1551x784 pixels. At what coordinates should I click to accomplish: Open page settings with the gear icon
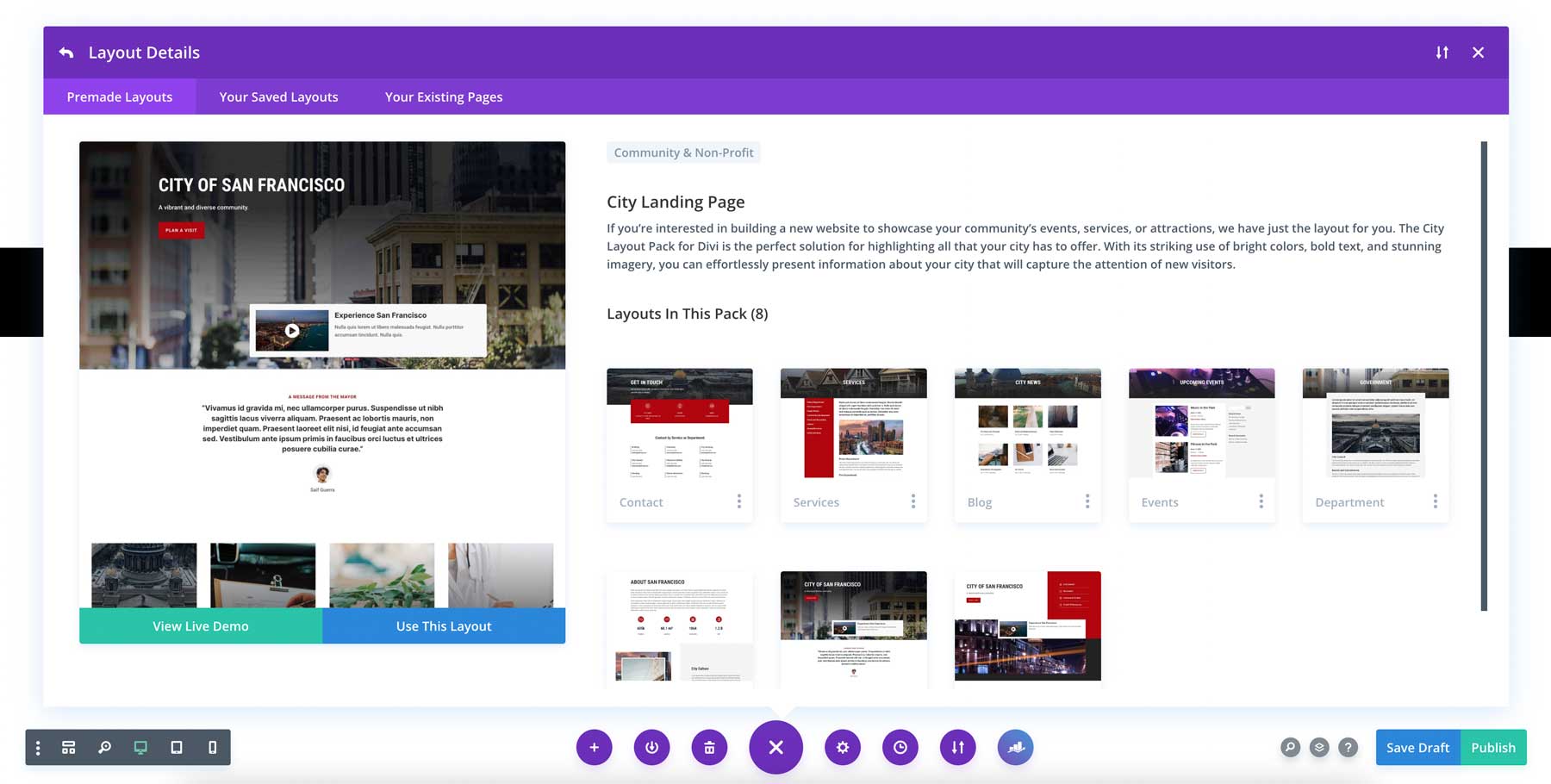pos(843,747)
